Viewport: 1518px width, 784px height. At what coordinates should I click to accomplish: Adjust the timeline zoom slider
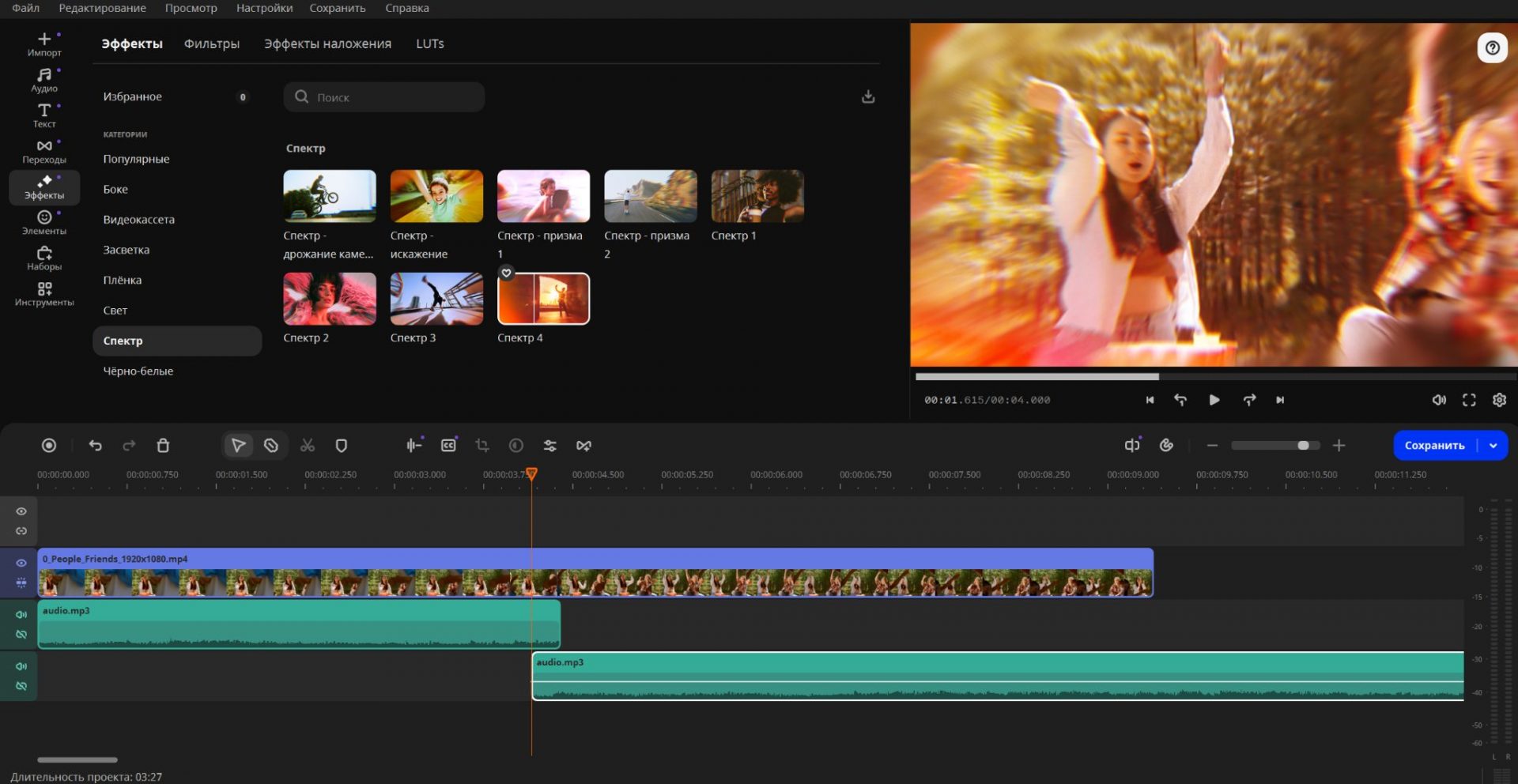tap(1302, 446)
